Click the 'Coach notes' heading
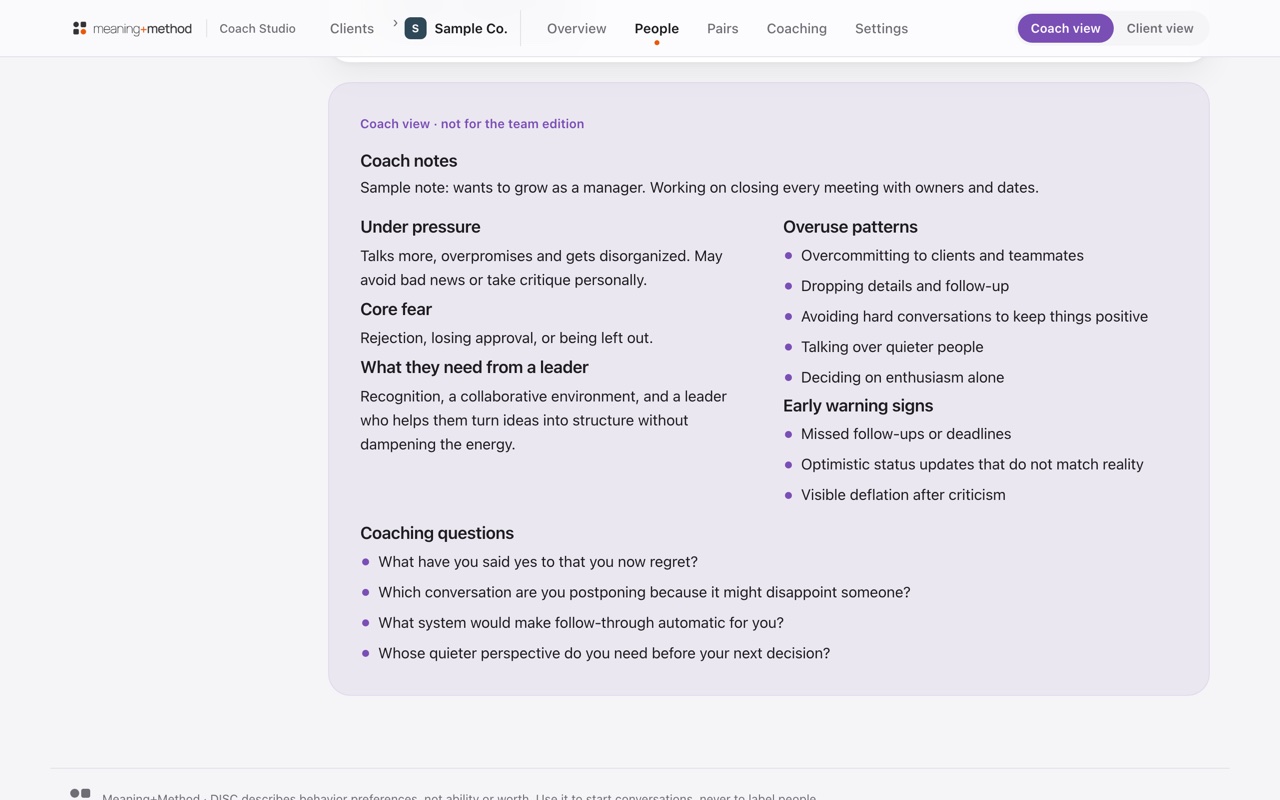The width and height of the screenshot is (1280, 800). pyautogui.click(x=408, y=161)
